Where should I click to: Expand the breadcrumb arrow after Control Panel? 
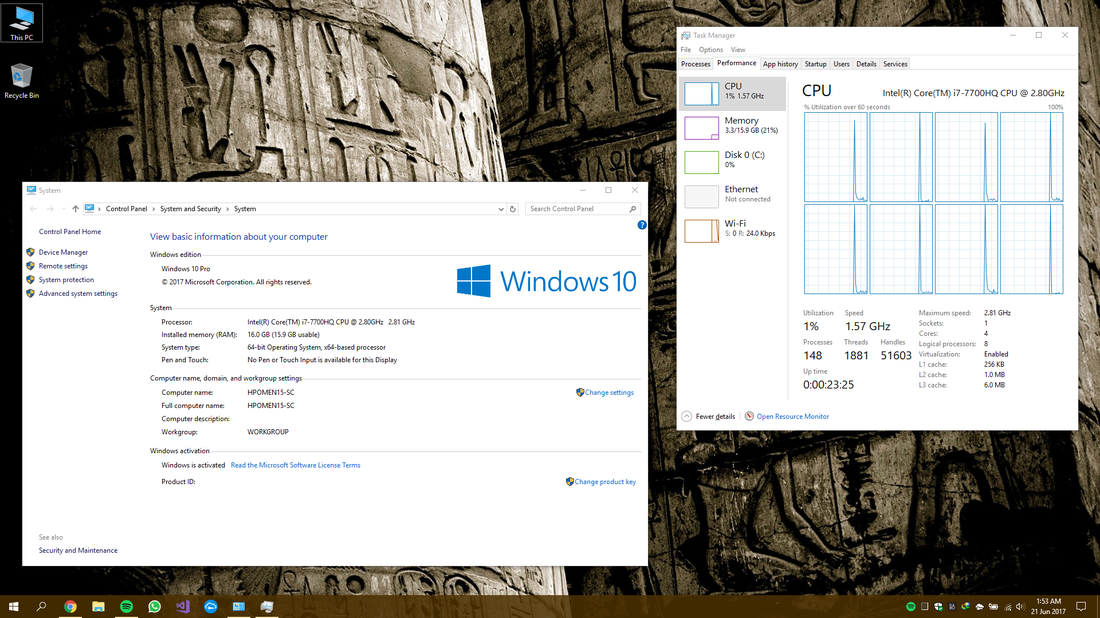154,209
